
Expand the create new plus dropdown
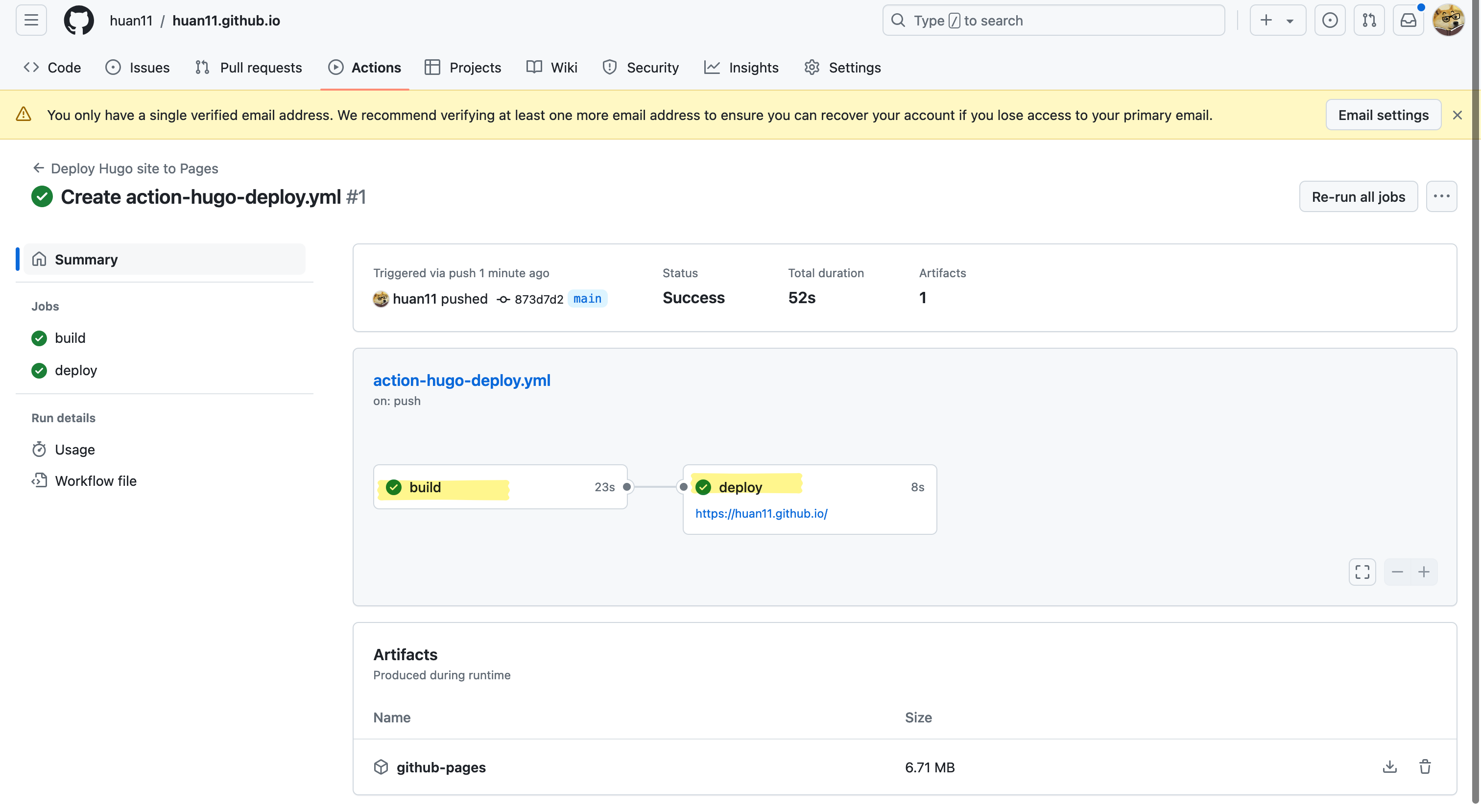[1277, 21]
